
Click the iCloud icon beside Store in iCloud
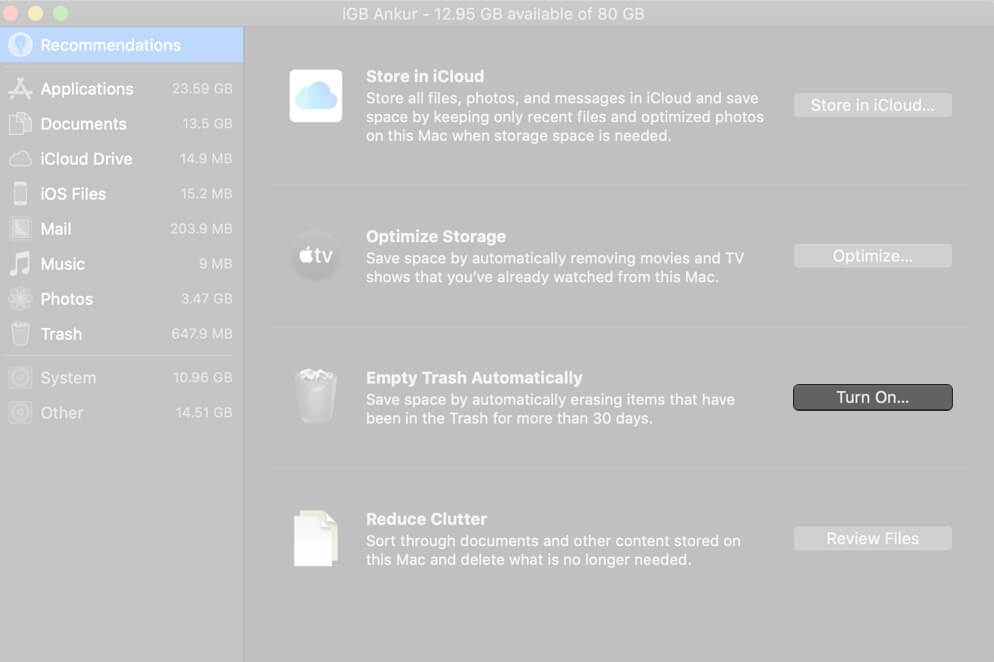[x=316, y=96]
